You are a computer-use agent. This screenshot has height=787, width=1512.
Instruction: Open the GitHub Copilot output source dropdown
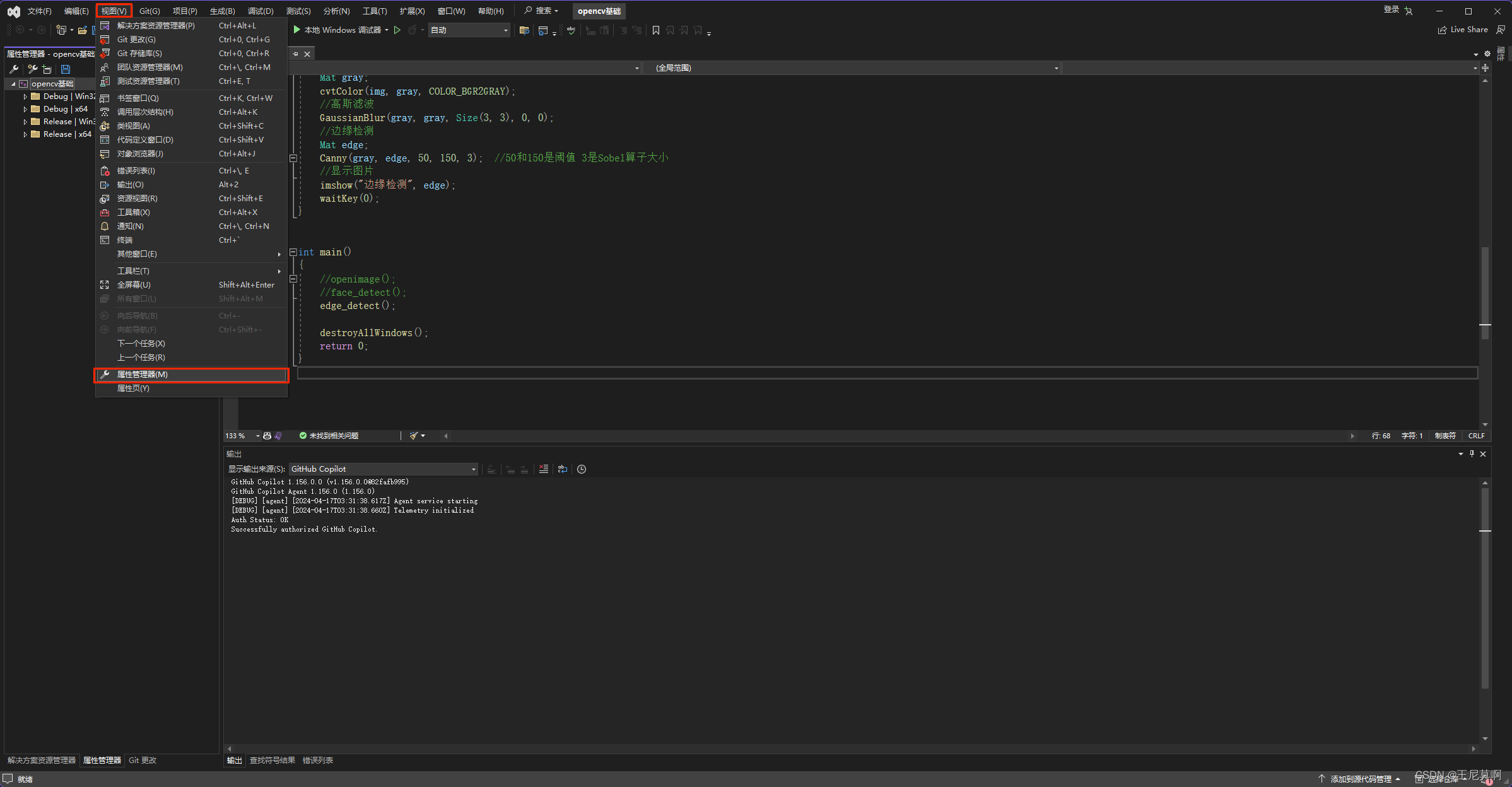[x=473, y=469]
